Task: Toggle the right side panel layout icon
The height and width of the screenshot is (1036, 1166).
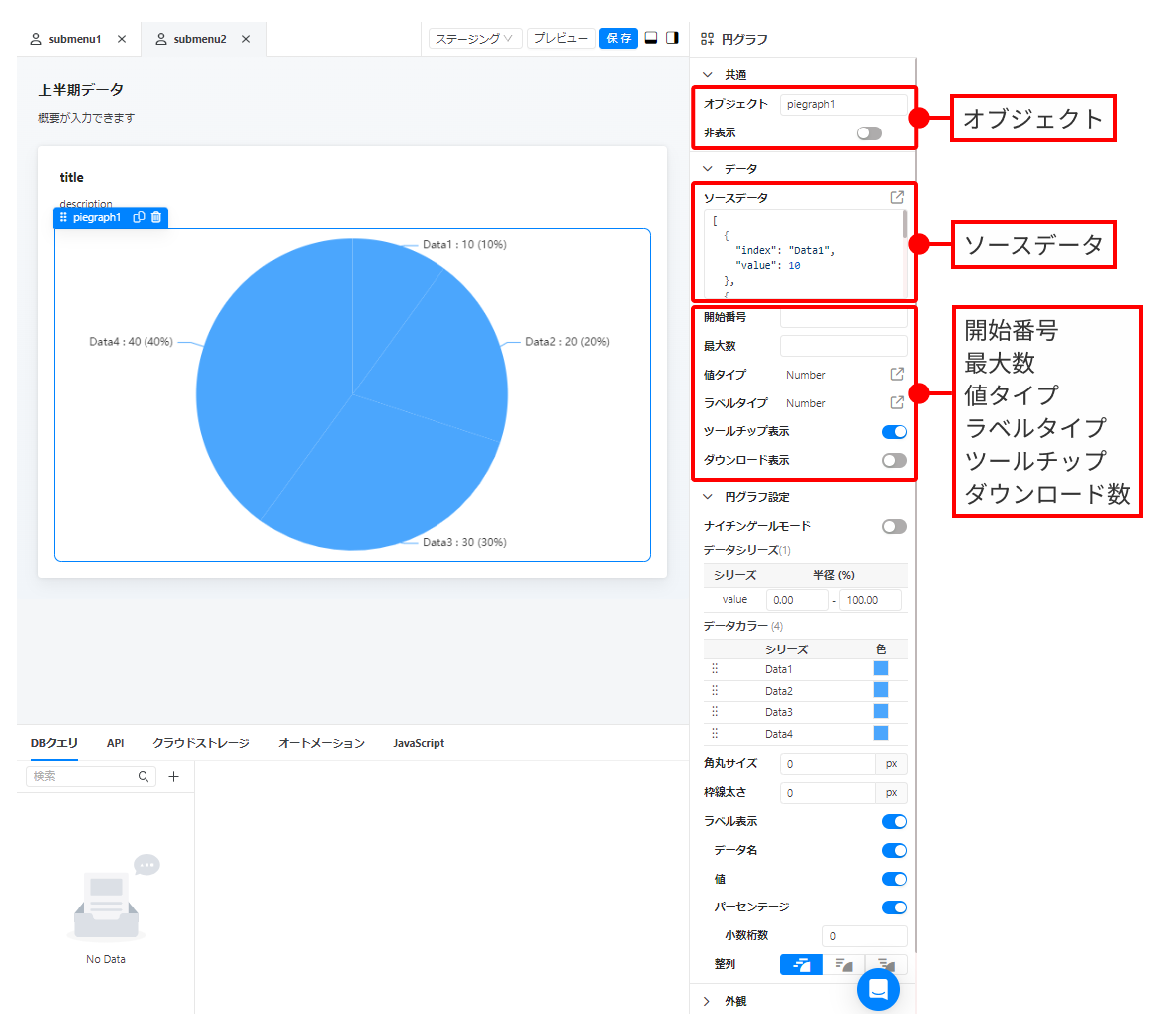Action: [x=673, y=38]
